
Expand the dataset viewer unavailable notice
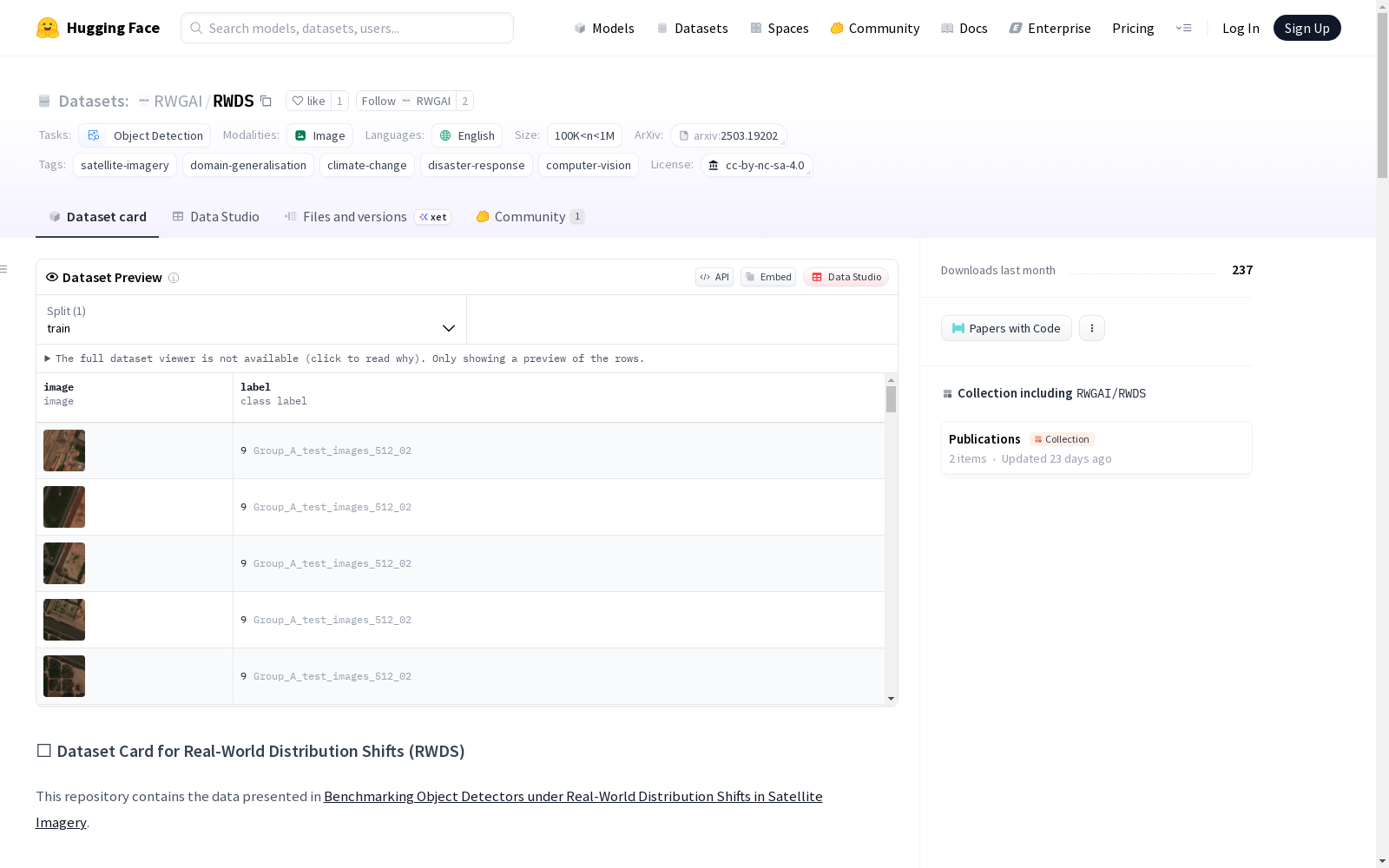(345, 358)
